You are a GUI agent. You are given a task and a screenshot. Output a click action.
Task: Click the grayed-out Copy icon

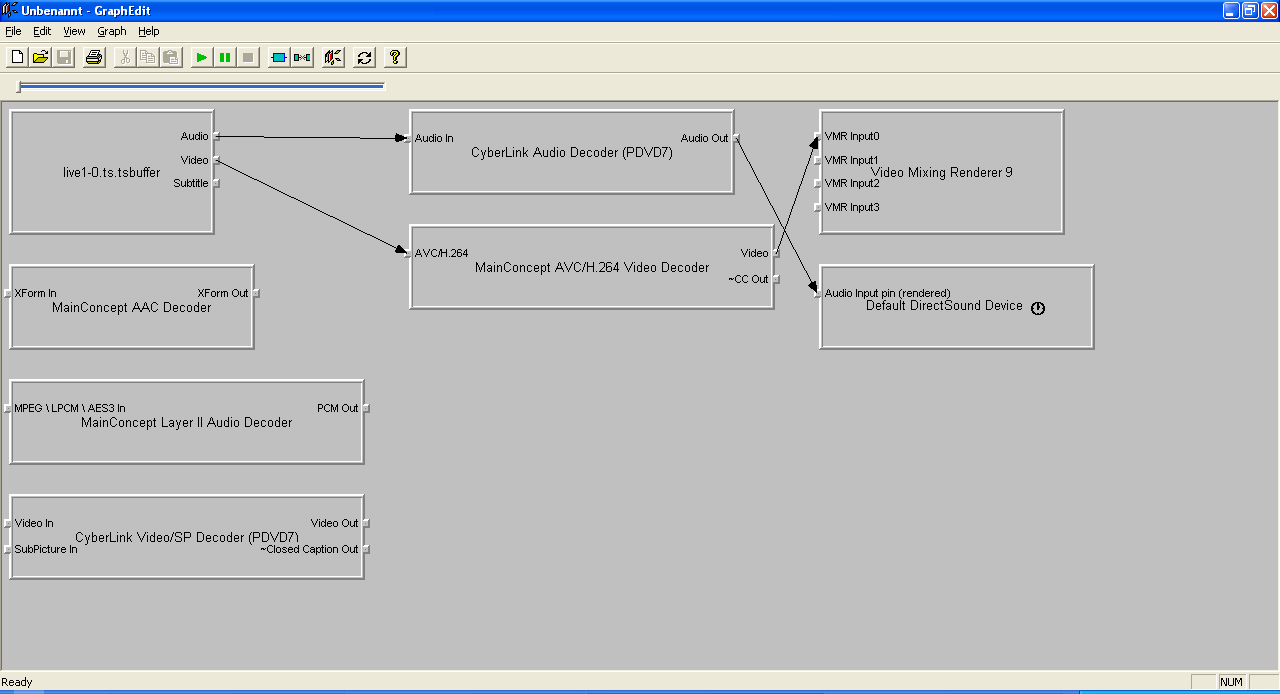point(148,57)
